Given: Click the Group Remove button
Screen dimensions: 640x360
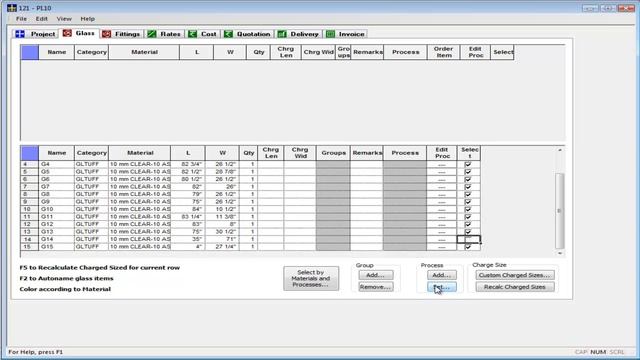Looking at the screenshot, I should pyautogui.click(x=376, y=287).
